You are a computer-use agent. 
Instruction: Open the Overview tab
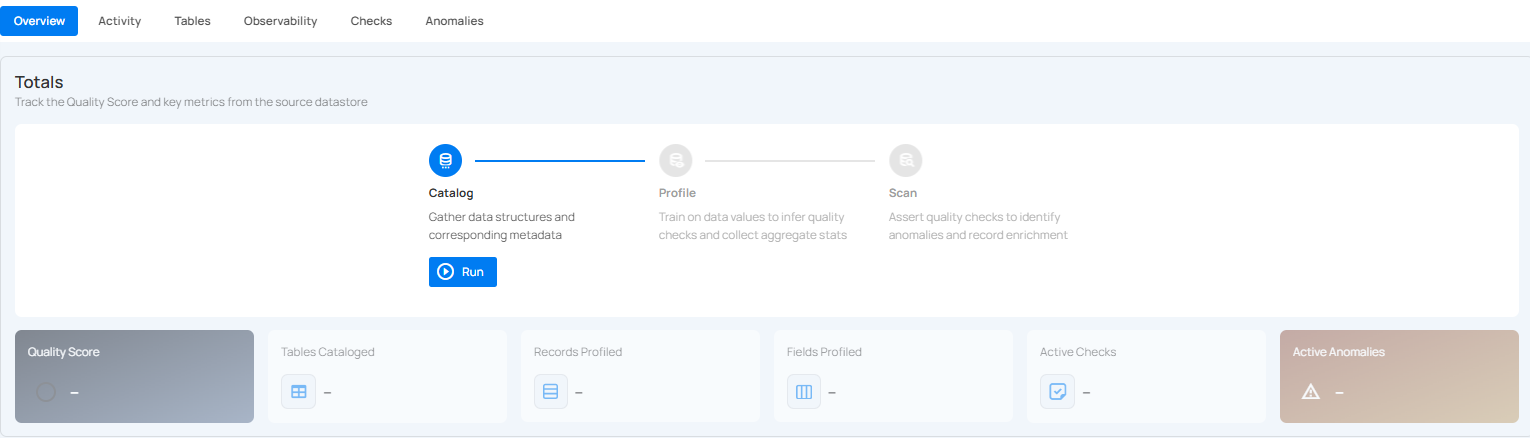(39, 21)
